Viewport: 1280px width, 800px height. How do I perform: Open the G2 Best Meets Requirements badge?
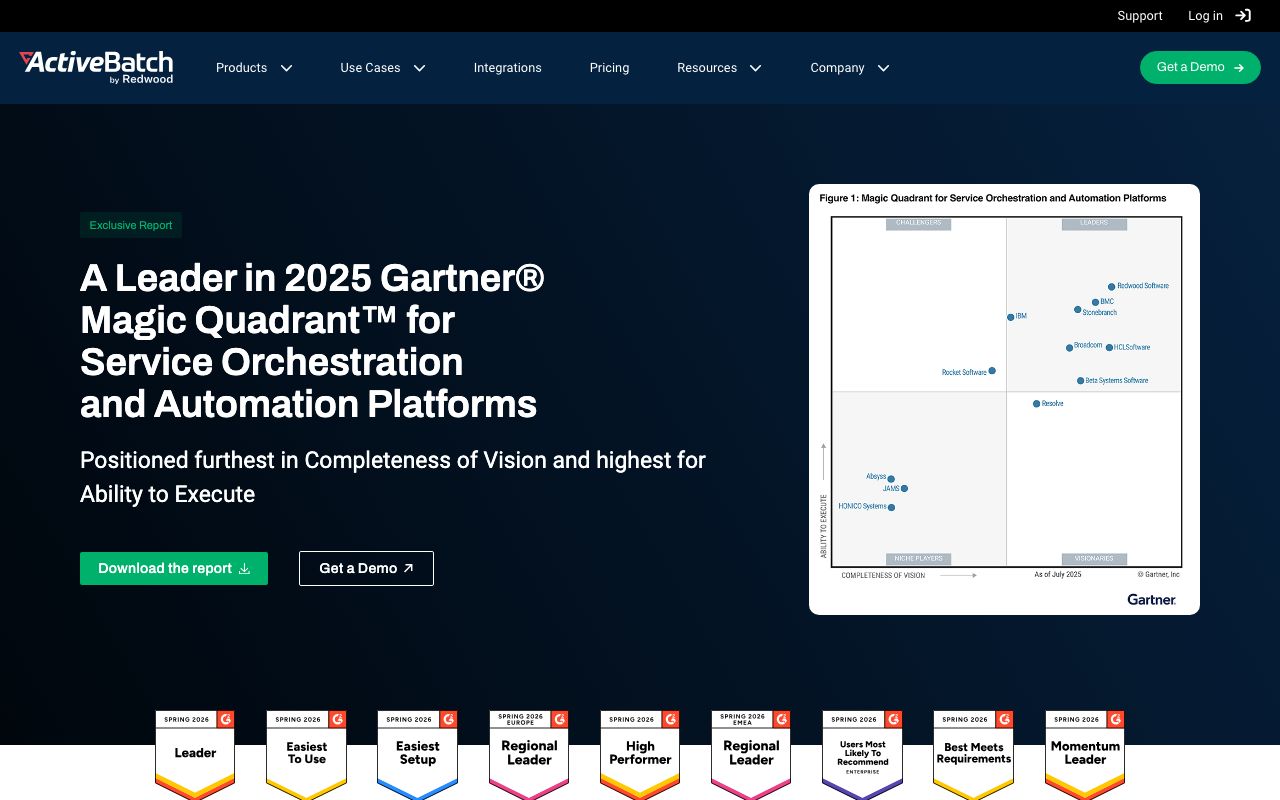(974, 755)
